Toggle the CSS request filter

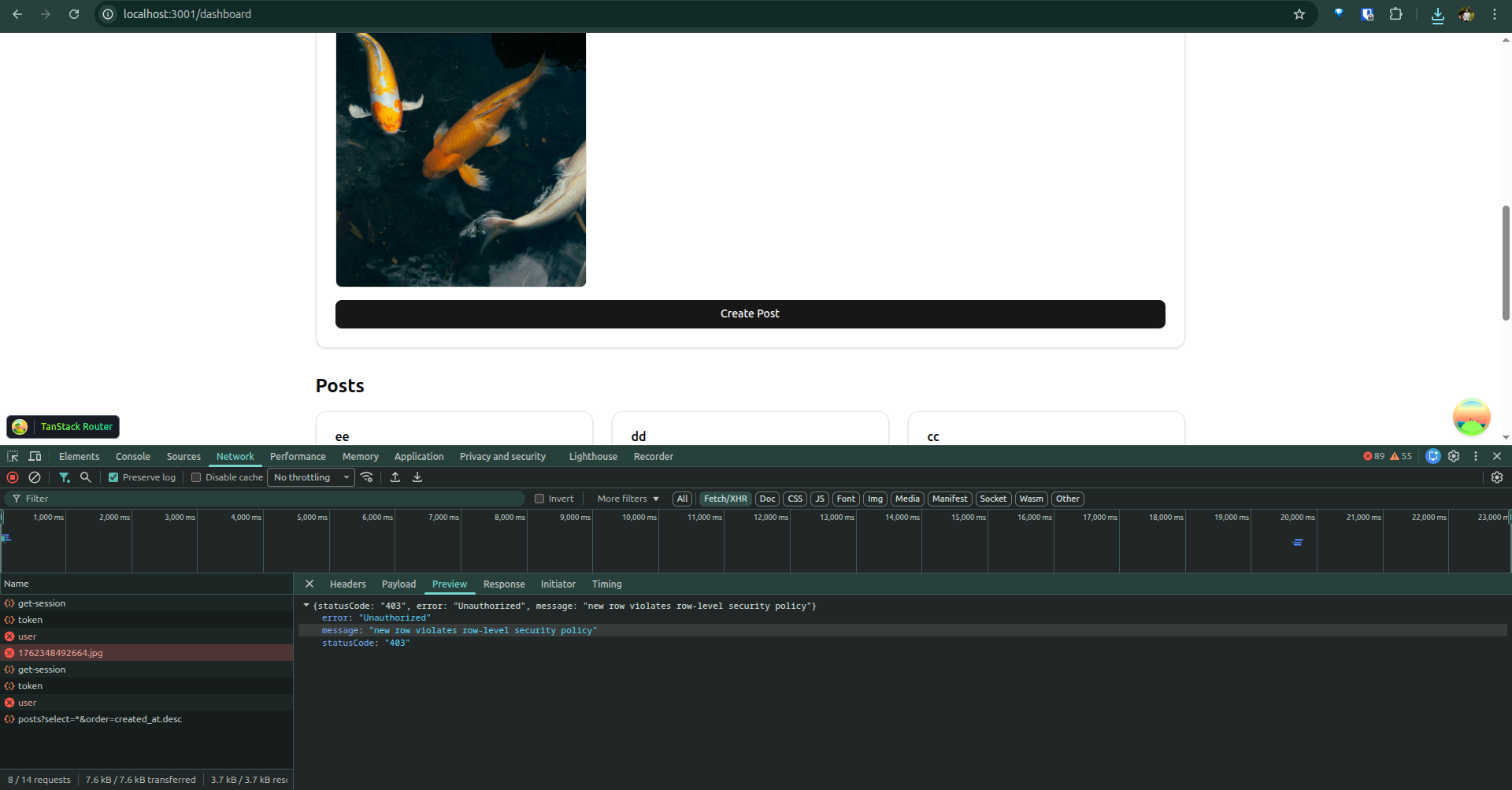coord(795,499)
